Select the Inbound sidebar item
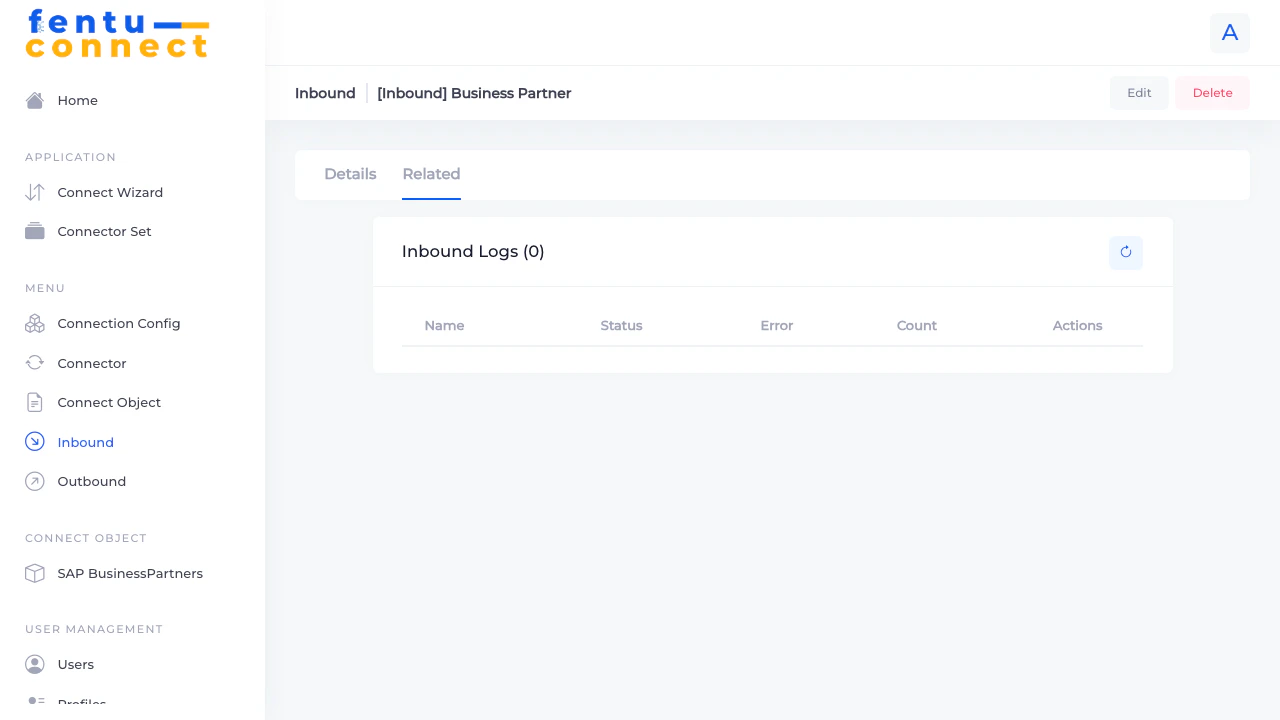Image resolution: width=1280 pixels, height=720 pixels. [x=85, y=442]
